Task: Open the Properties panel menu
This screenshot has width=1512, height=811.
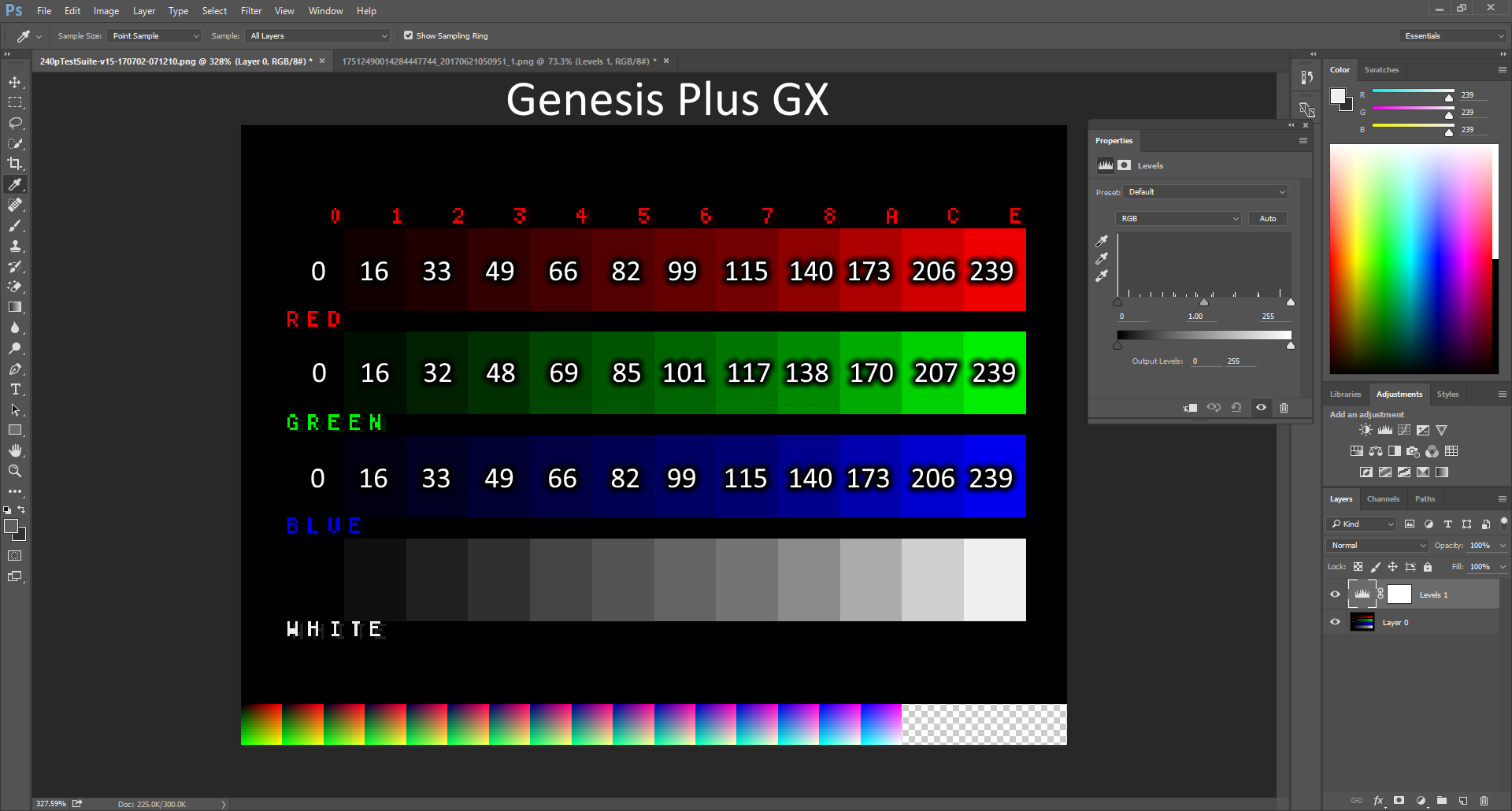Action: [1303, 141]
